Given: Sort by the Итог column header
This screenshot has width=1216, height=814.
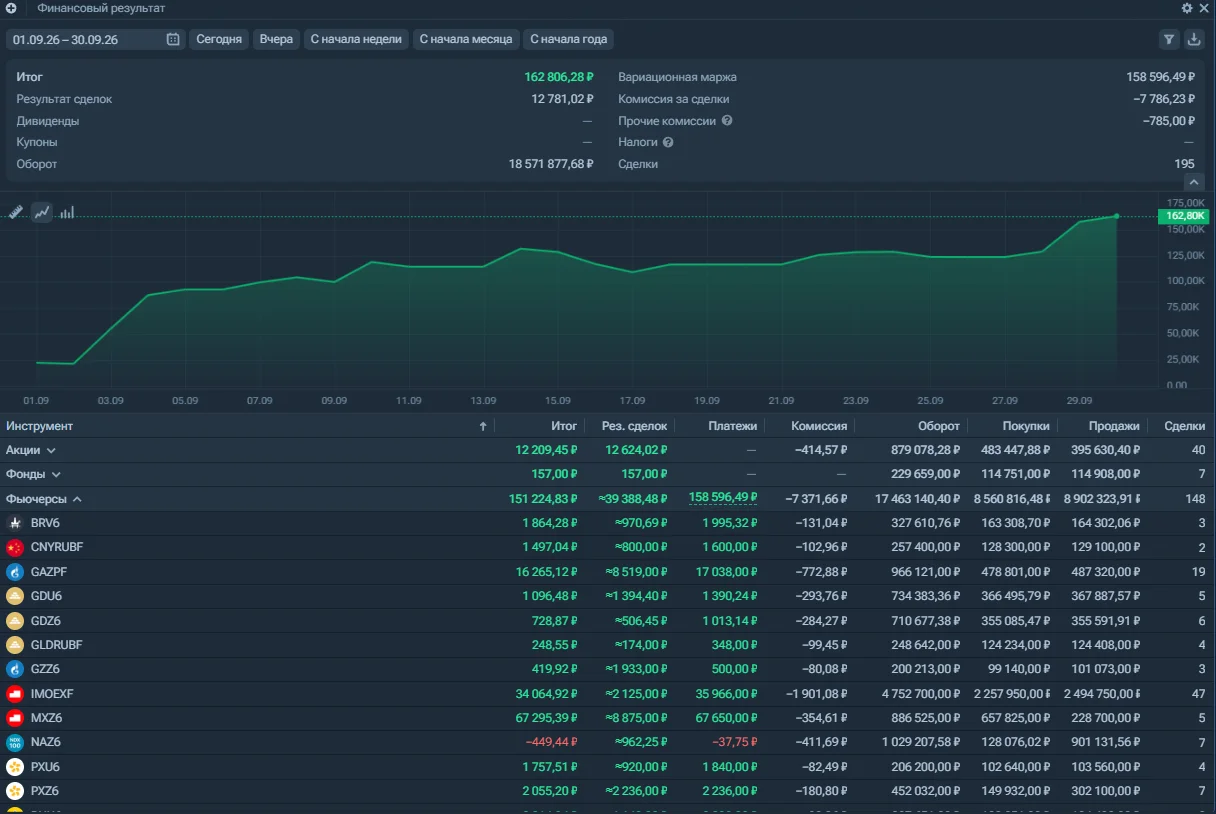Looking at the screenshot, I should [x=564, y=426].
